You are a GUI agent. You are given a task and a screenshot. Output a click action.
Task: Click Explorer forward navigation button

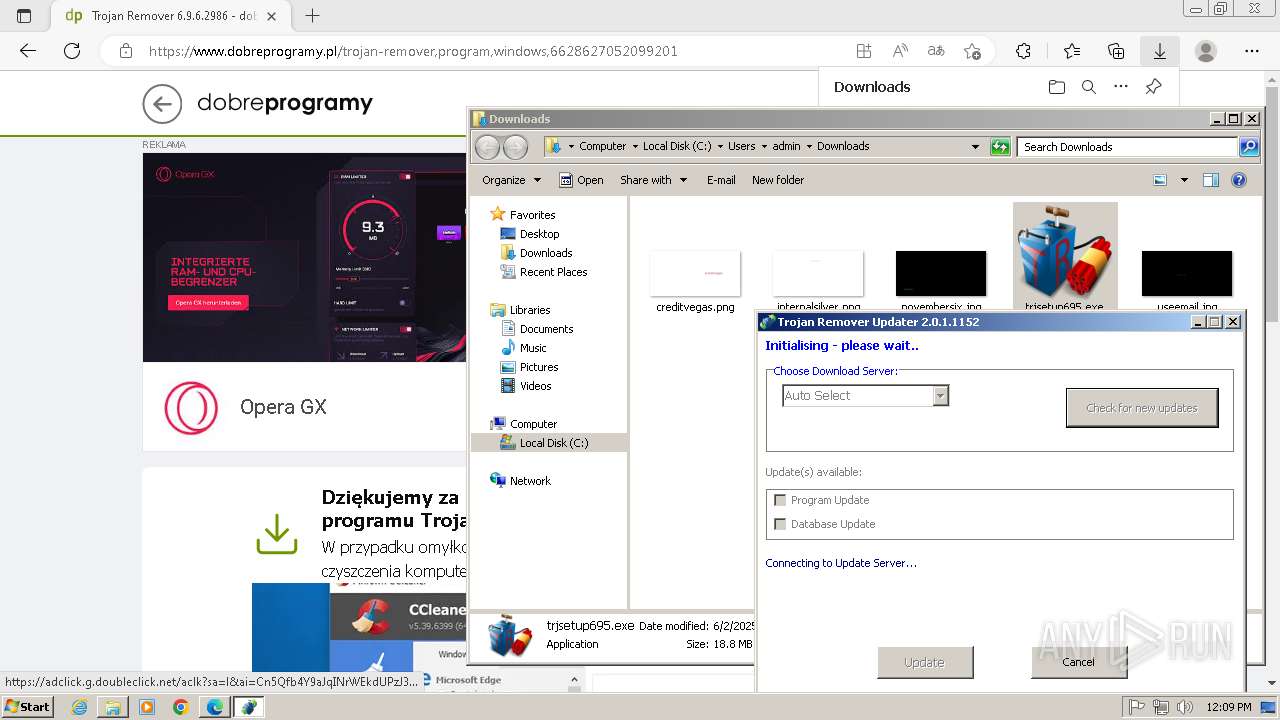(x=515, y=147)
